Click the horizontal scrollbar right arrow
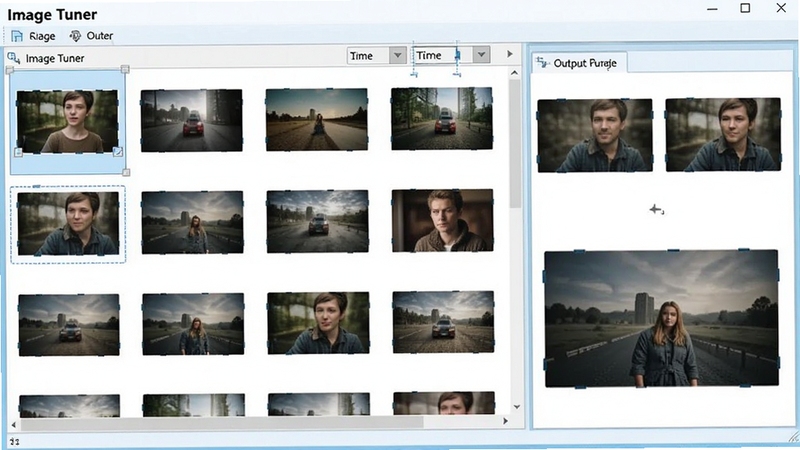This screenshot has height=450, width=800. pos(505,421)
